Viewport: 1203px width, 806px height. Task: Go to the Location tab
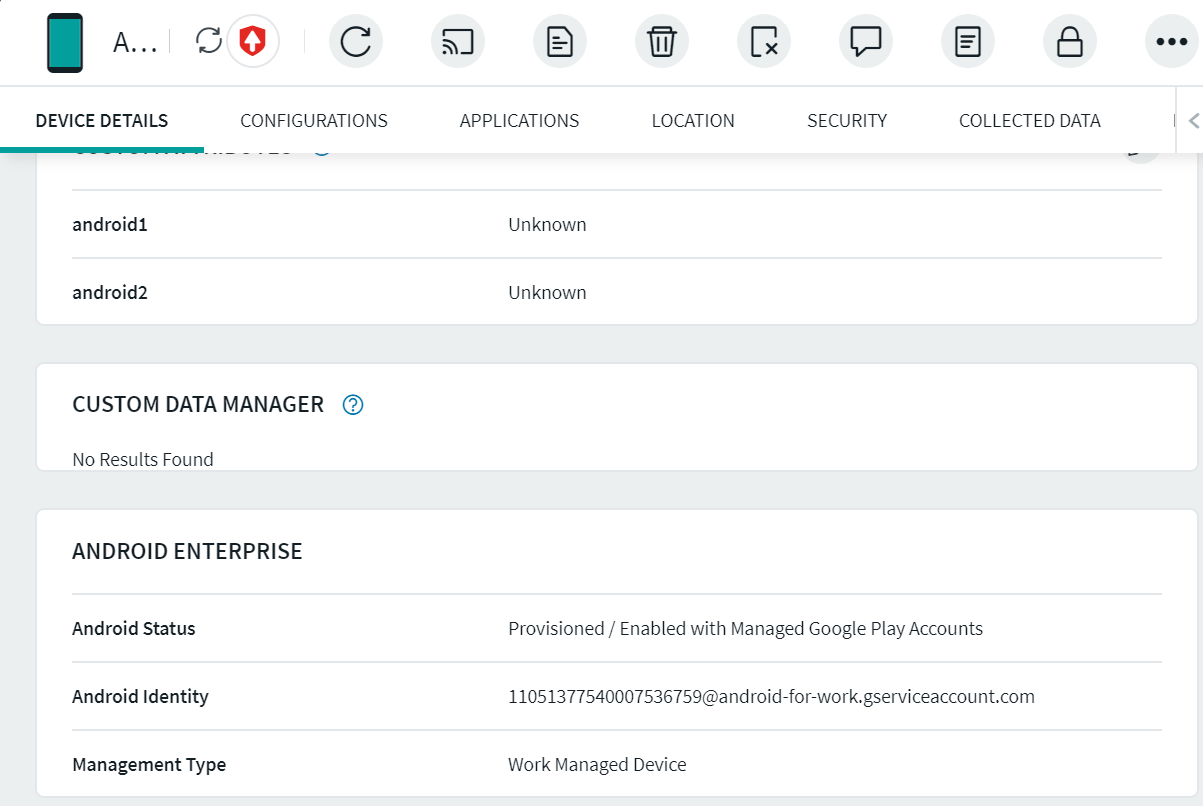(x=693, y=121)
